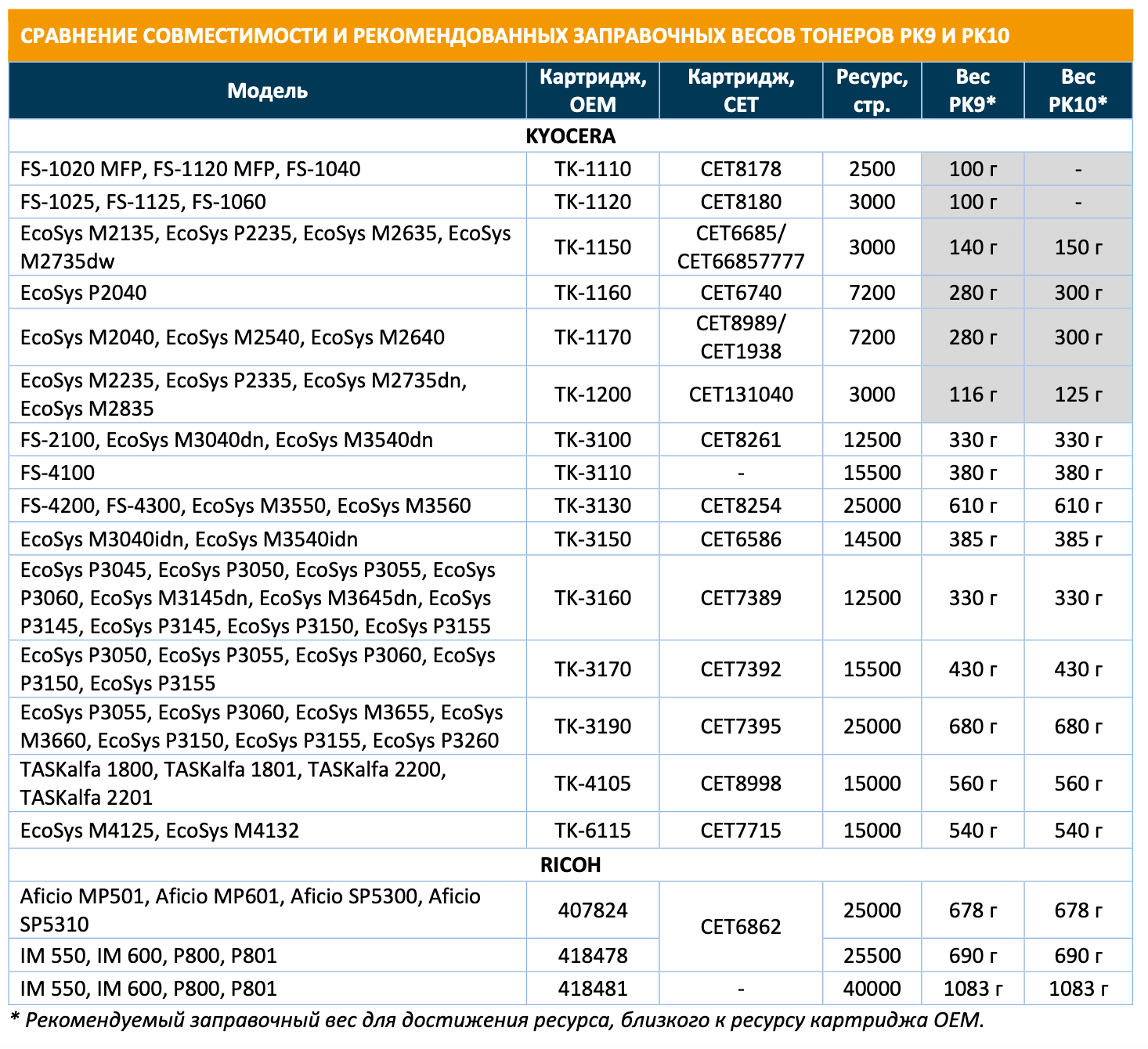Select the KYOCERA section heading row
Viewport: 1148px width, 1049px height.
coord(570,136)
